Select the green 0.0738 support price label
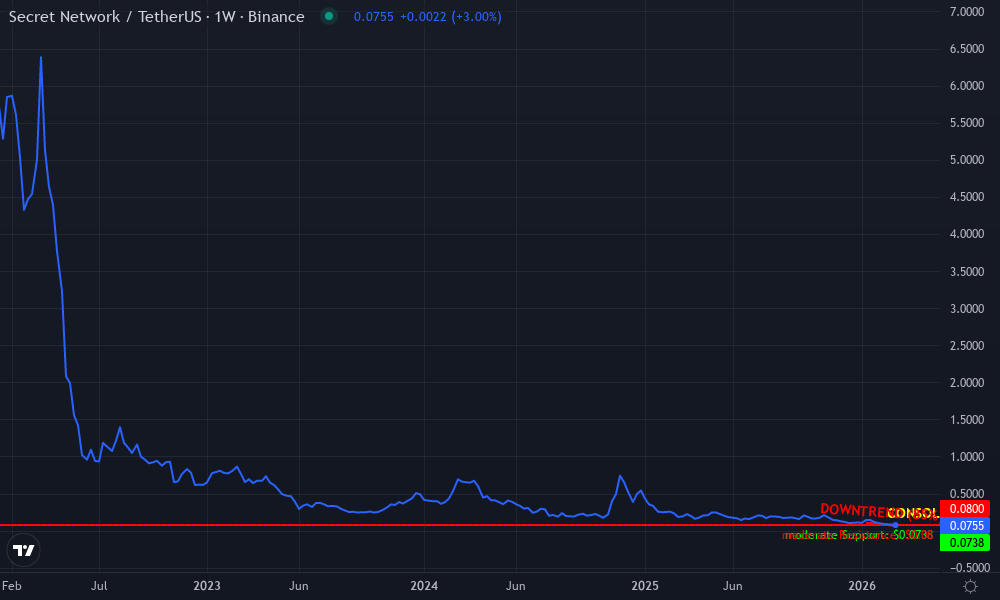Image resolution: width=1000 pixels, height=600 pixels. tap(966, 540)
